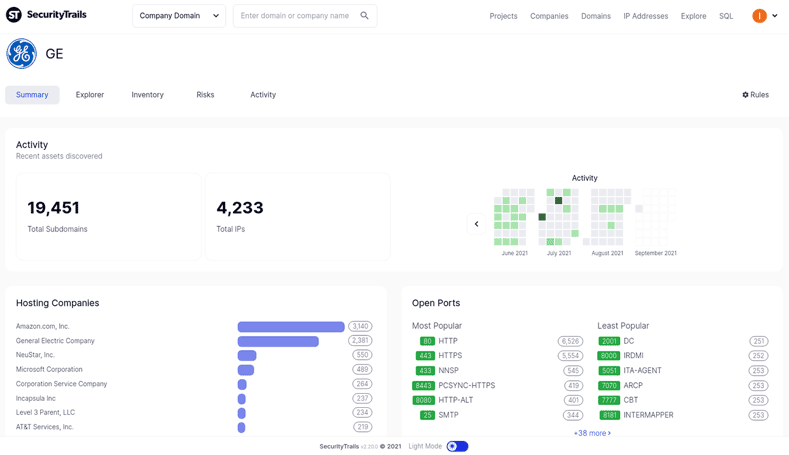Click the port 7070 ARCP badge

[609, 386]
